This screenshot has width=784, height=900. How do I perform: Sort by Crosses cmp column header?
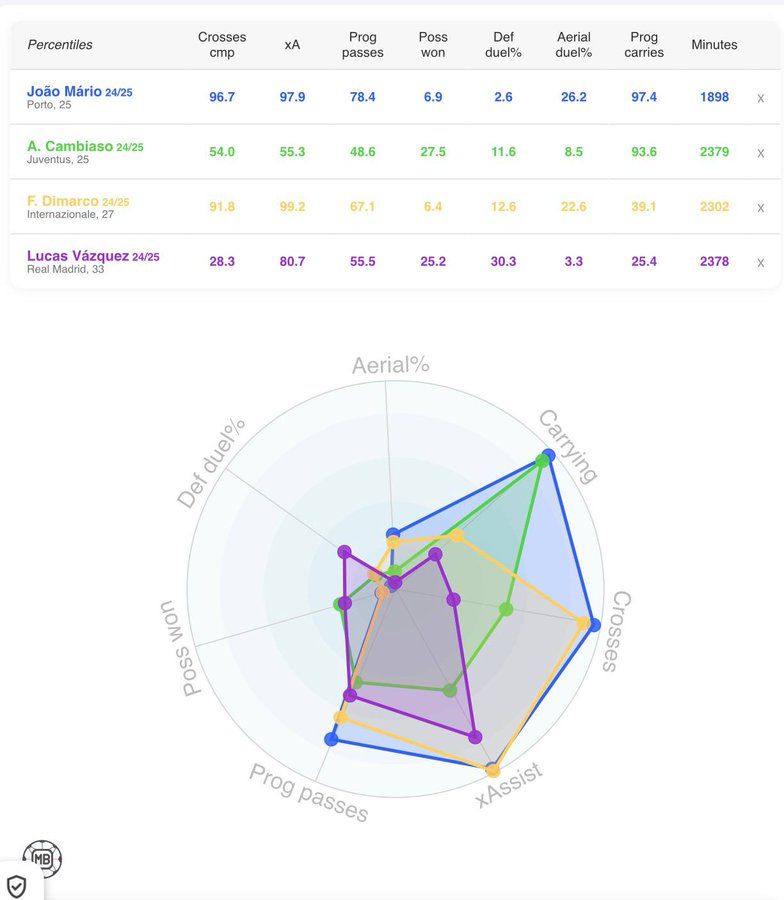pyautogui.click(x=222, y=45)
